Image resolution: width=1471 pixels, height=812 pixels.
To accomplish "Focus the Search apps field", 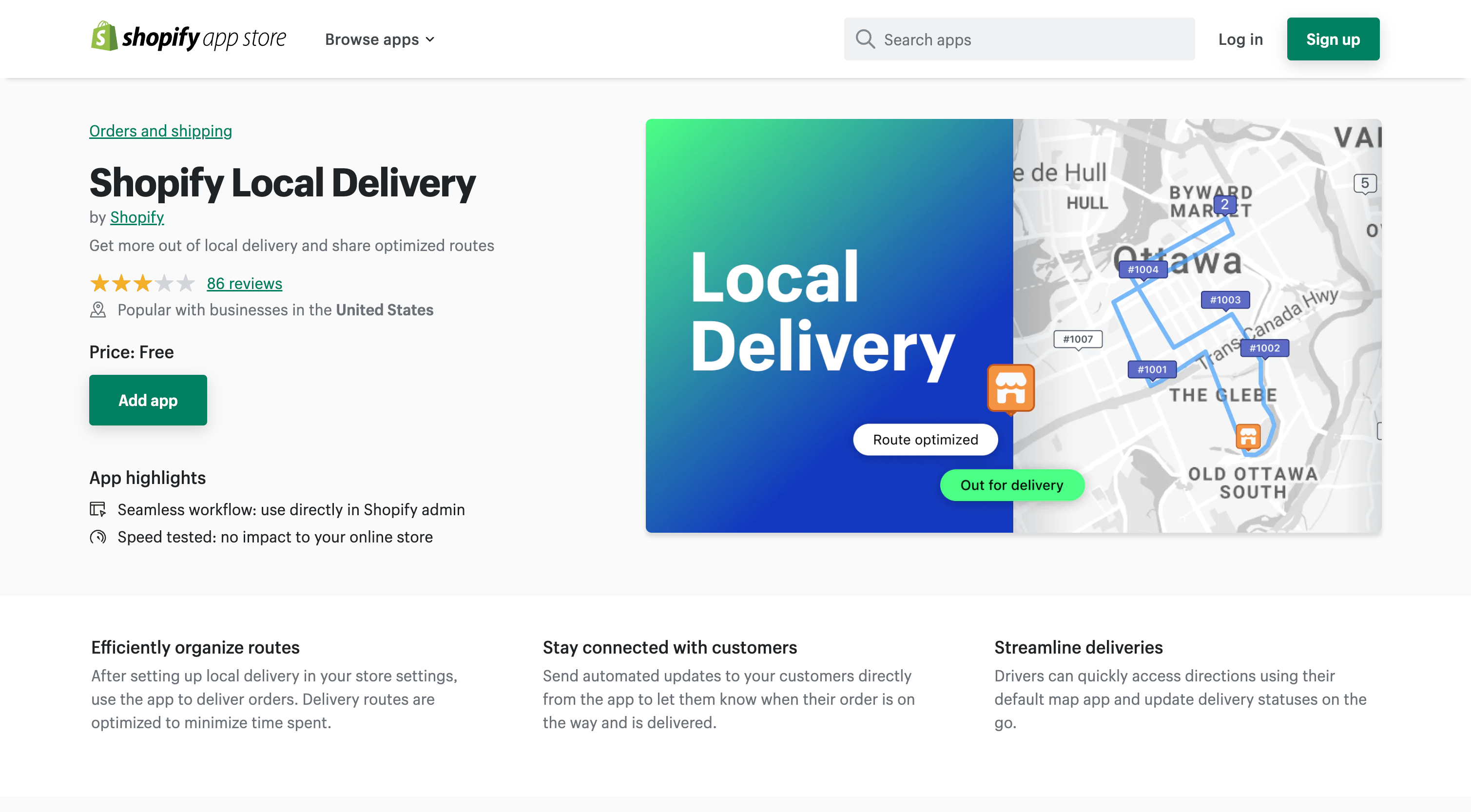I will (1019, 39).
